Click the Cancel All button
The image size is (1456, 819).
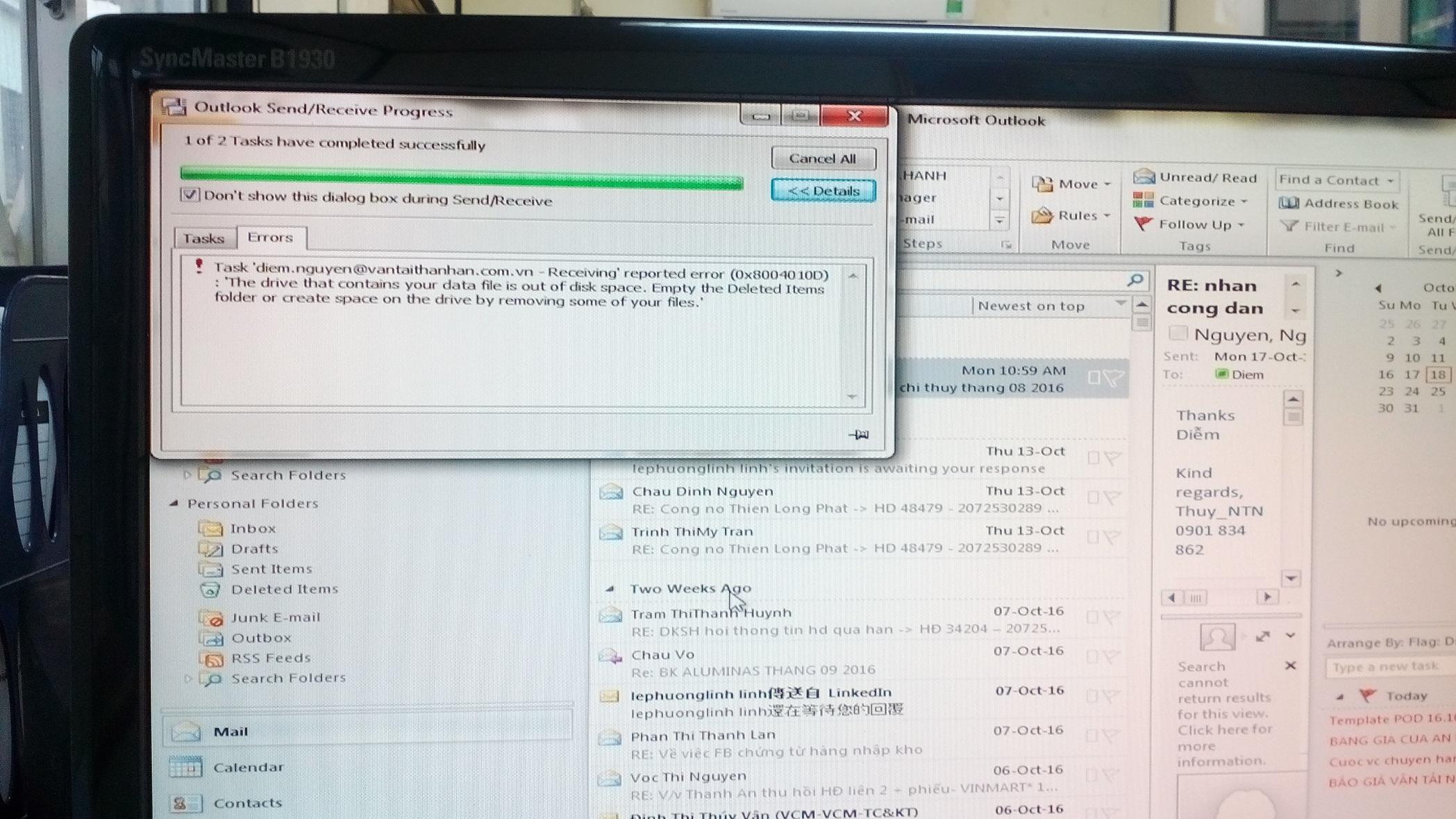point(823,158)
